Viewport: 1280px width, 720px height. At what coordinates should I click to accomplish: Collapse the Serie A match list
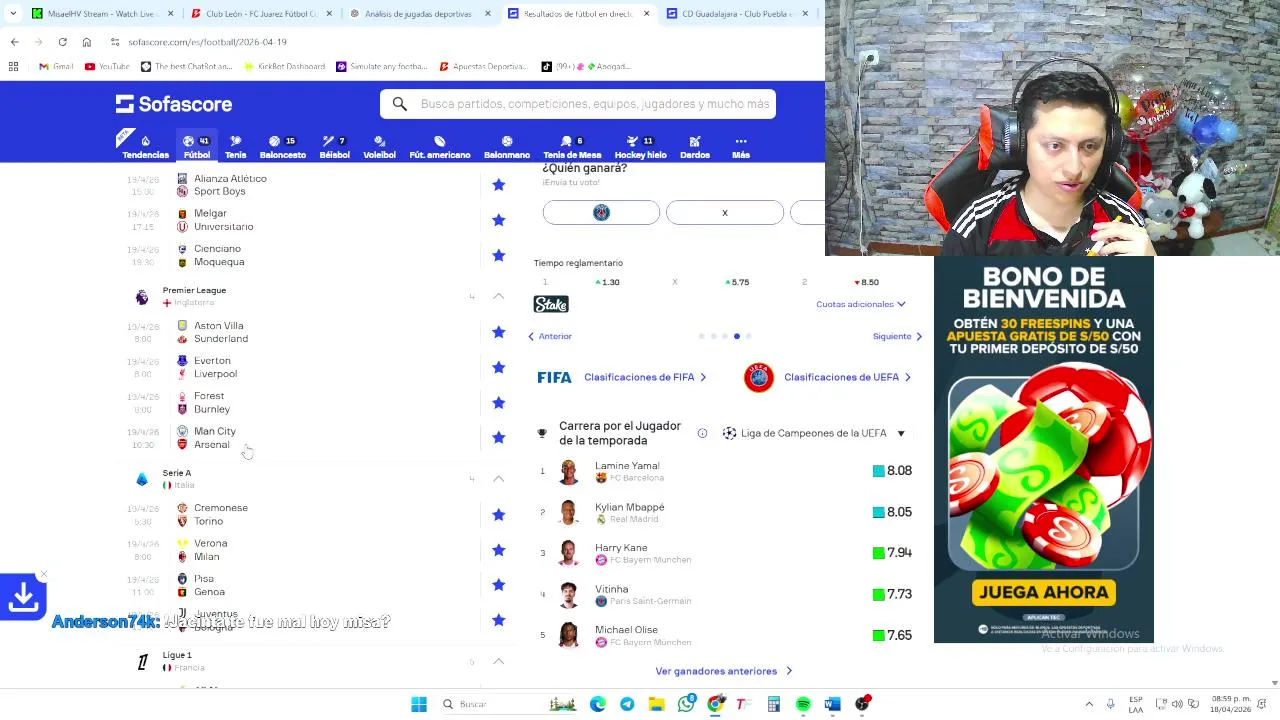[x=498, y=479]
